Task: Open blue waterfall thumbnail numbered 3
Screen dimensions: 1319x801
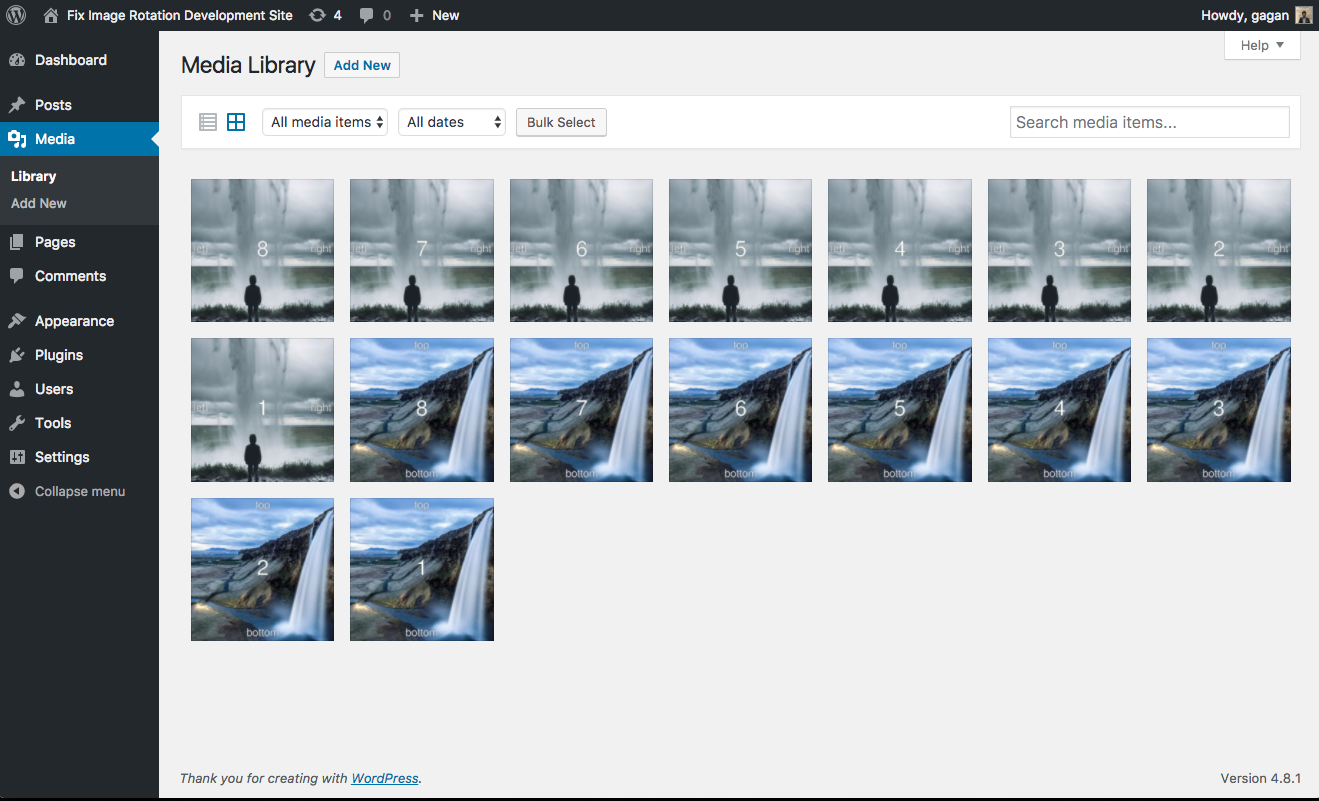Action: coord(1219,410)
